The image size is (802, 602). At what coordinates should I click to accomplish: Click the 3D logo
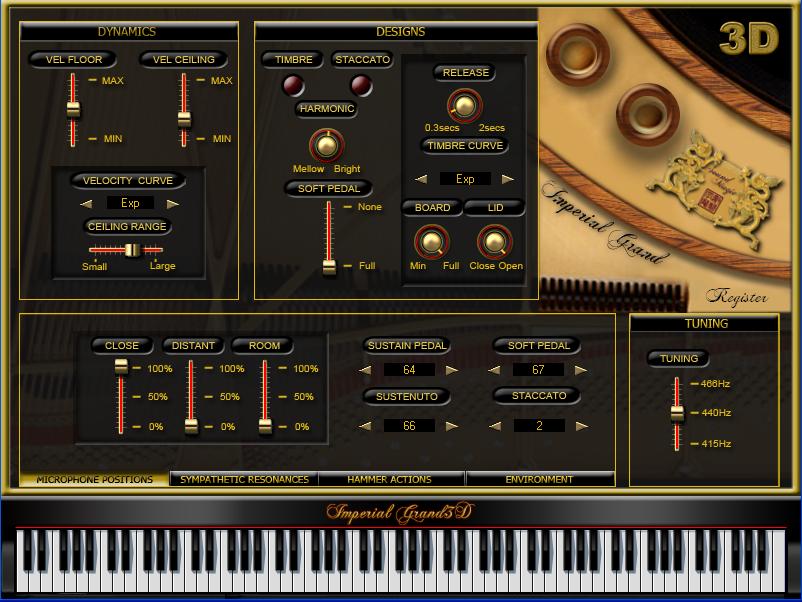748,39
